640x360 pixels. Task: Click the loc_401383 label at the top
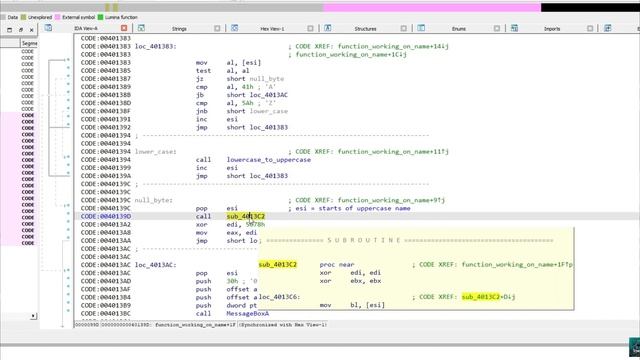pyautogui.click(x=156, y=47)
